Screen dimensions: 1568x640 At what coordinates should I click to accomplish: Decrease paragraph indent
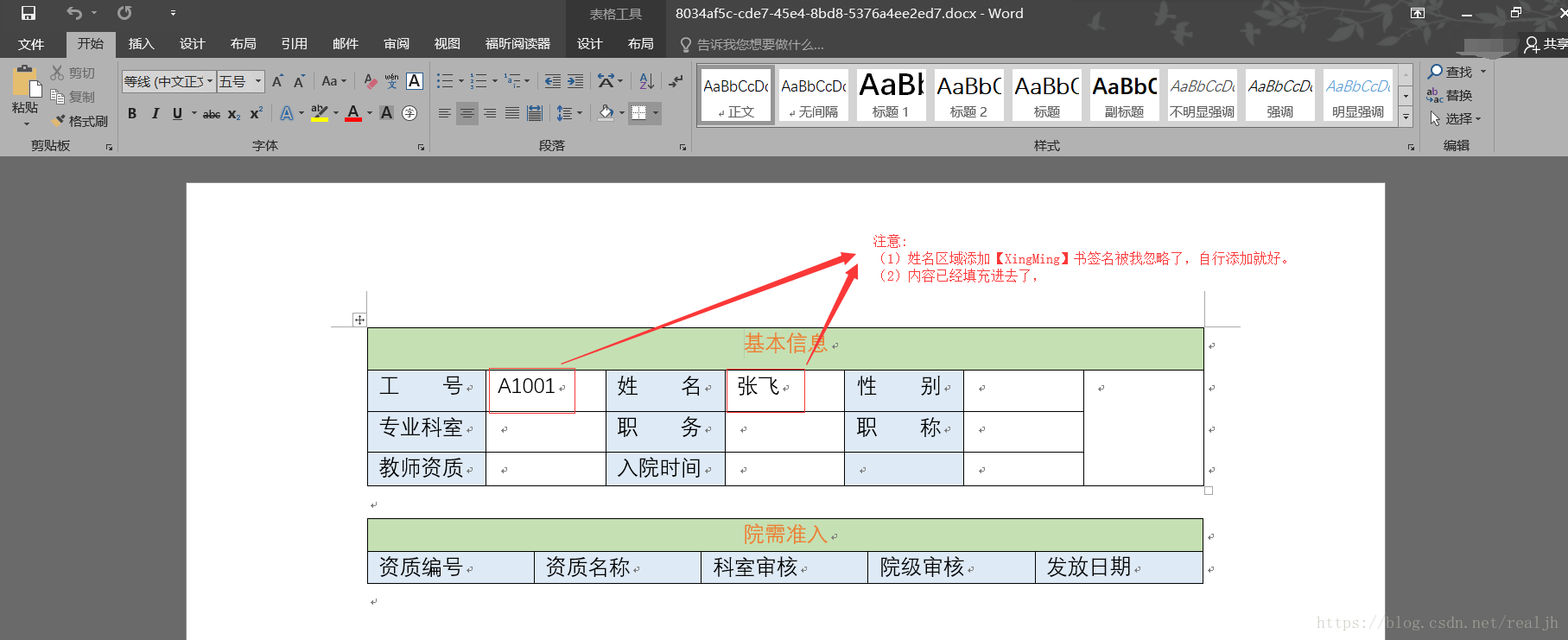click(x=553, y=81)
